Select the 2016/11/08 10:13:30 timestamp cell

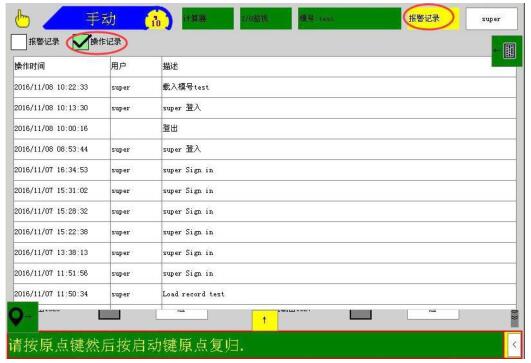pos(62,108)
